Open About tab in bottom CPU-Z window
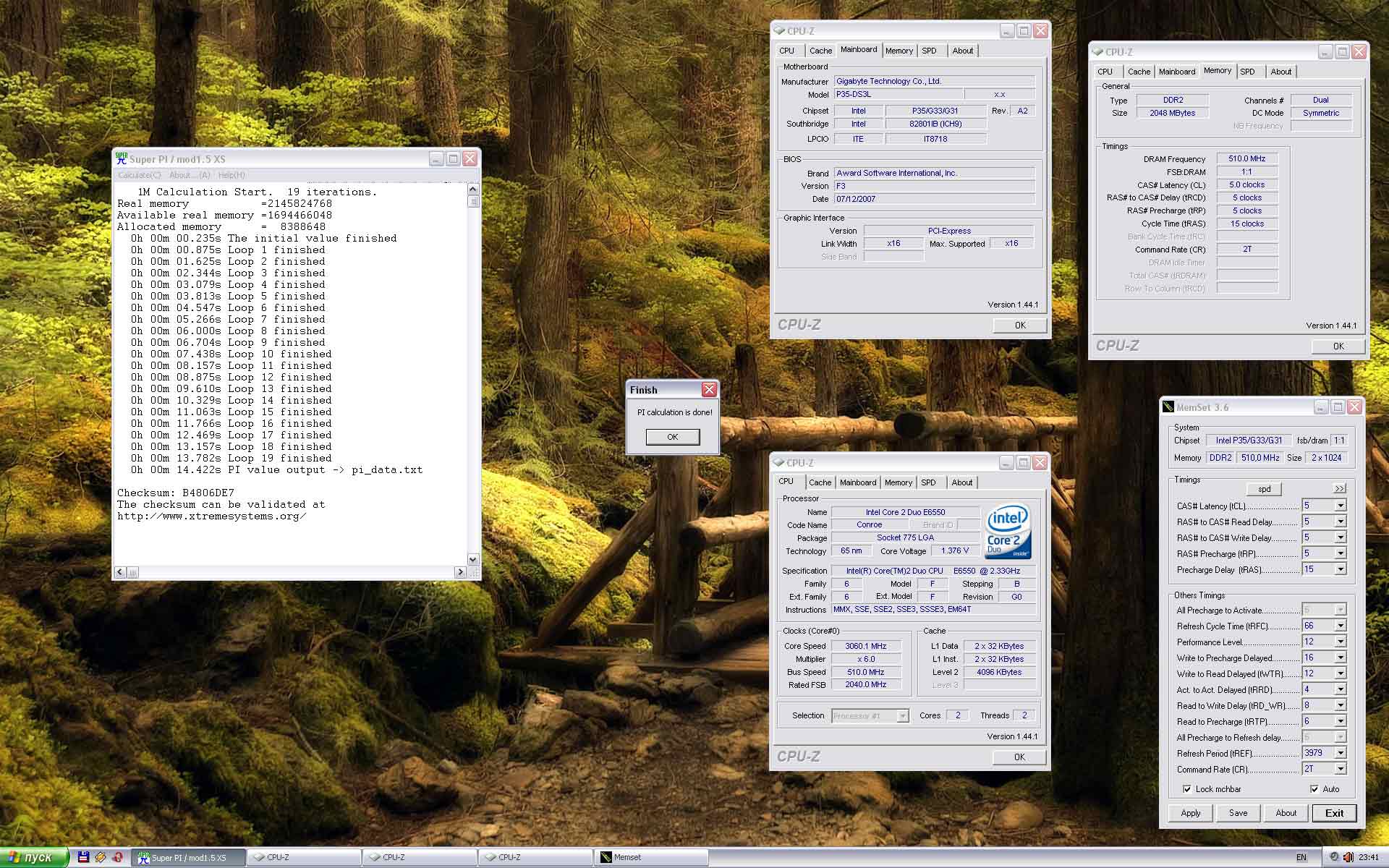This screenshot has height=868, width=1389. click(962, 482)
